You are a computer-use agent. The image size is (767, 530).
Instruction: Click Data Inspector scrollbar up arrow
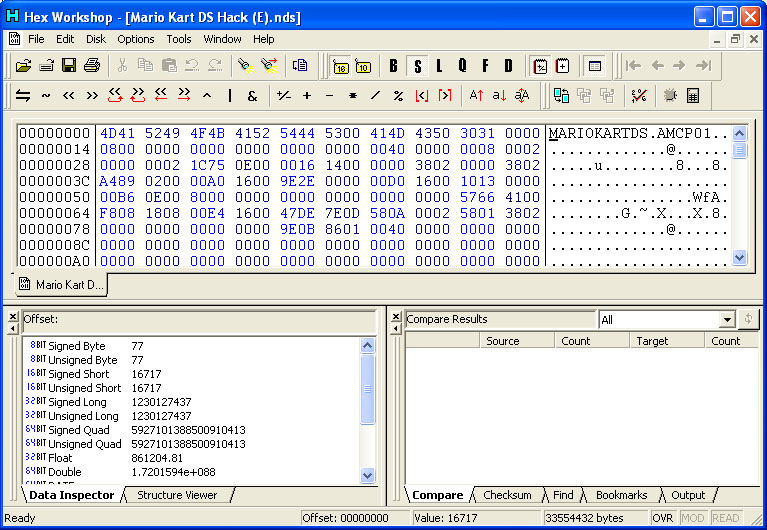coord(367,346)
